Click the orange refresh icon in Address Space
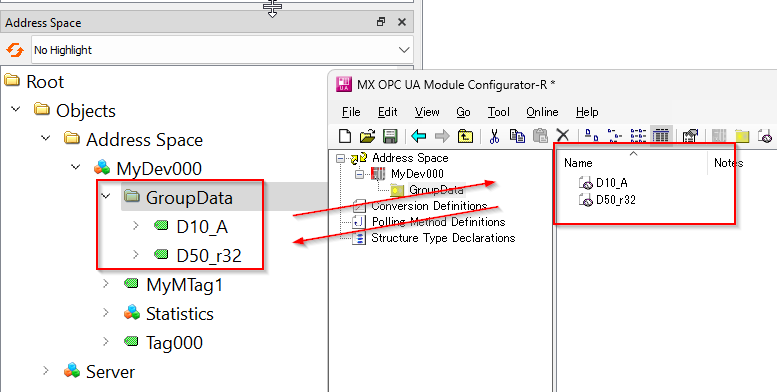 (x=15, y=50)
